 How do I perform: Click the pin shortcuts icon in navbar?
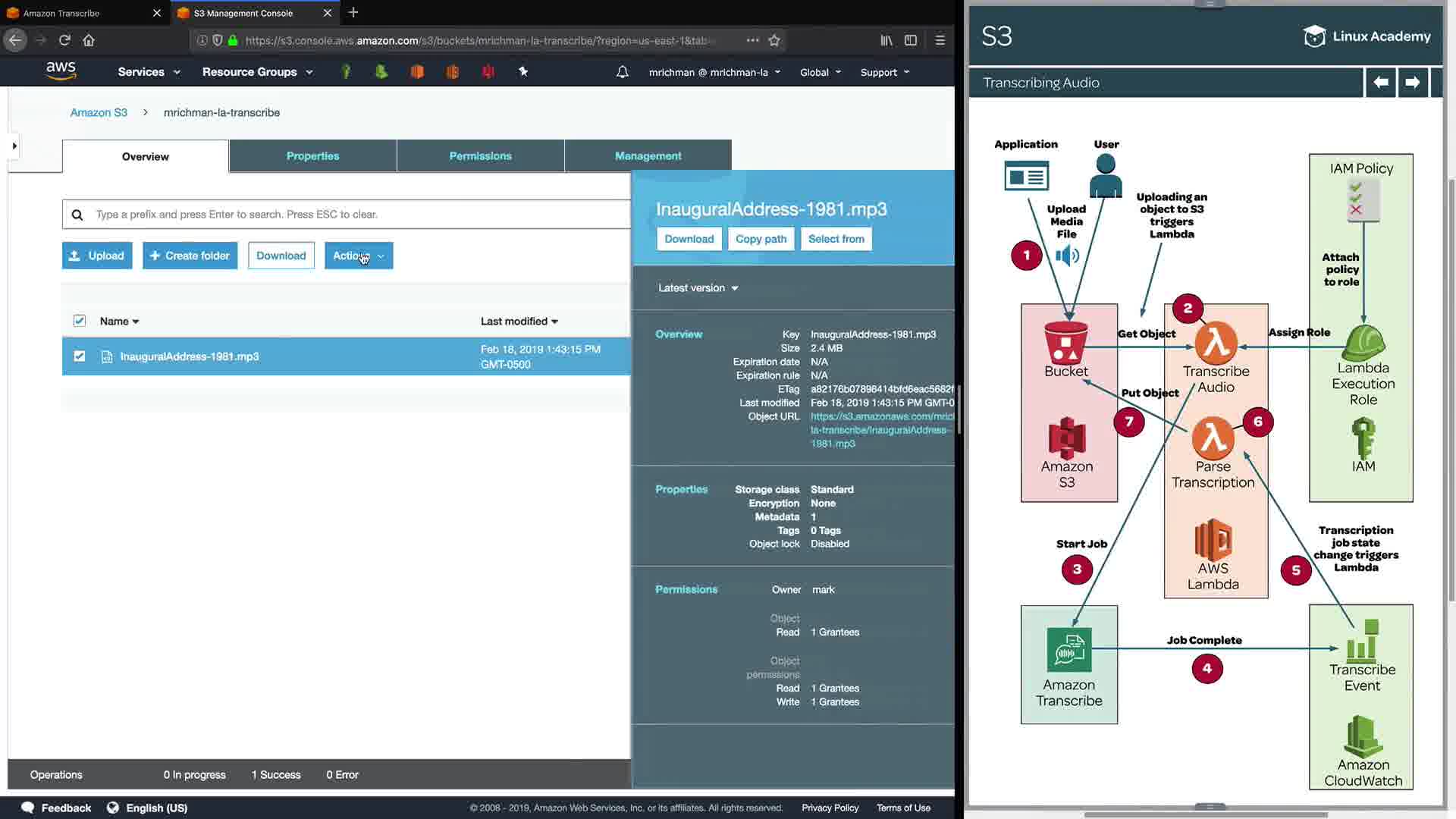tap(523, 71)
